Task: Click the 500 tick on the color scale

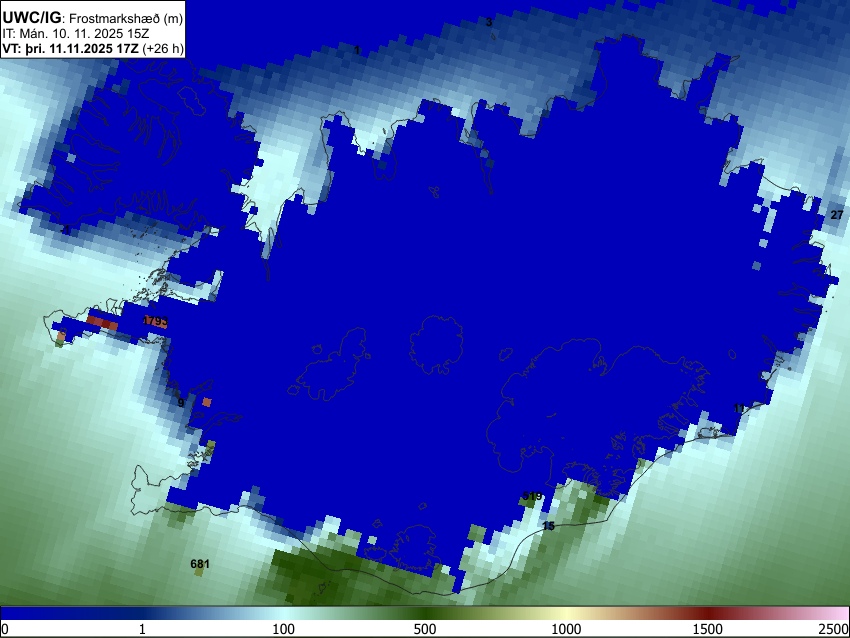Action: (424, 629)
